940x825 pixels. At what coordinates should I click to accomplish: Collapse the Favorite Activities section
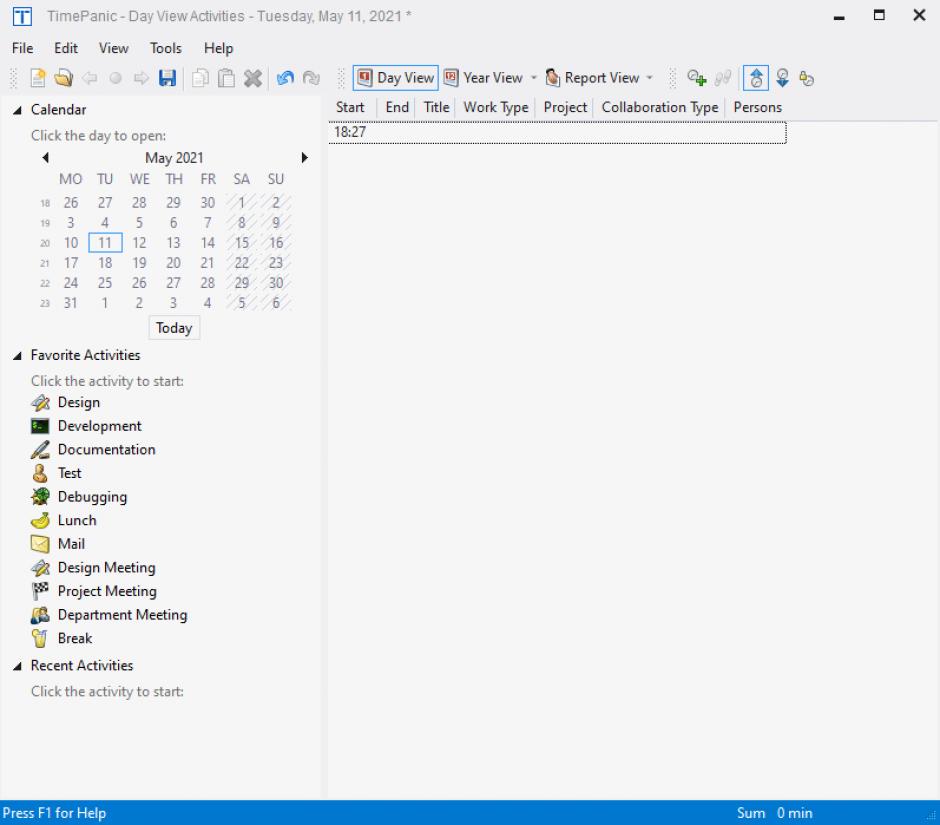click(17, 356)
